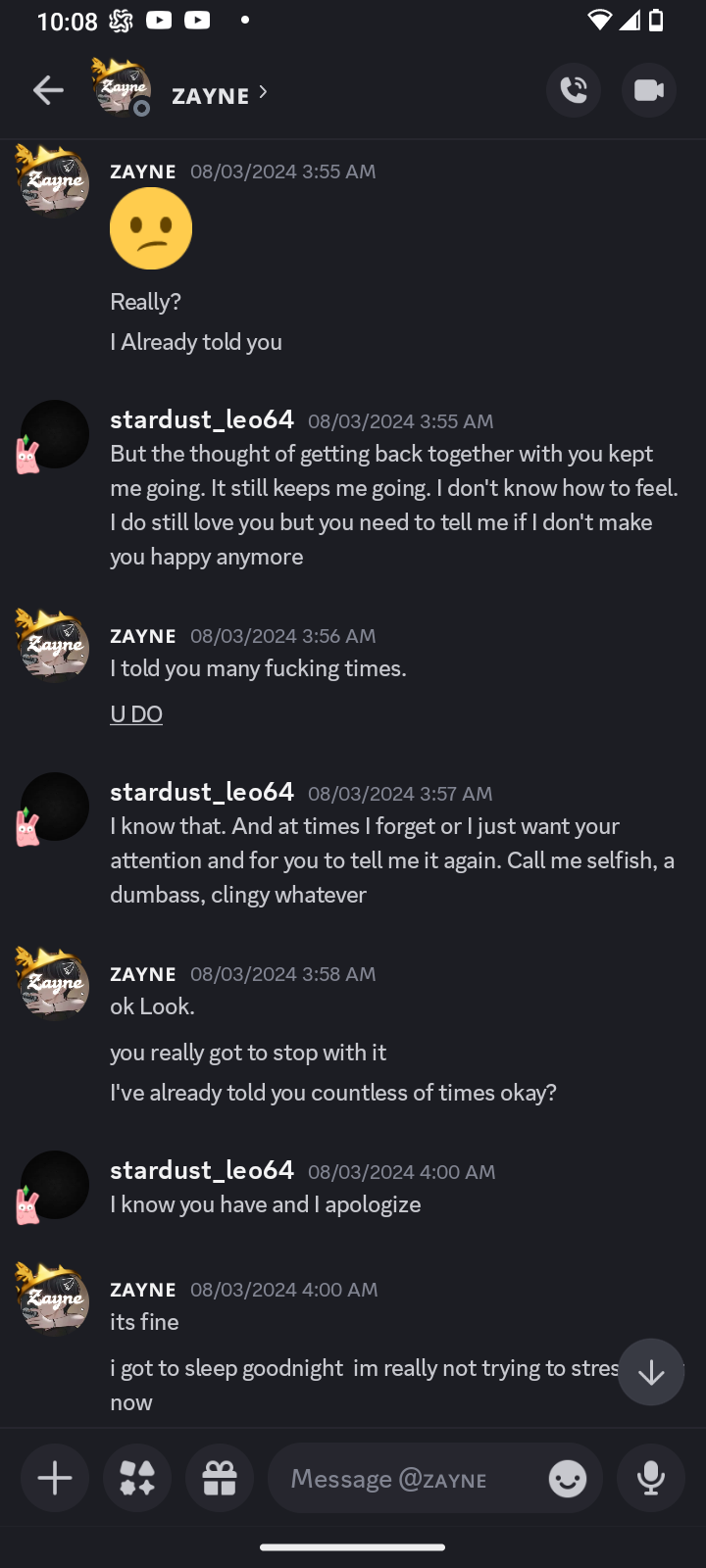Tap the "I Already told you" message

coord(196,342)
